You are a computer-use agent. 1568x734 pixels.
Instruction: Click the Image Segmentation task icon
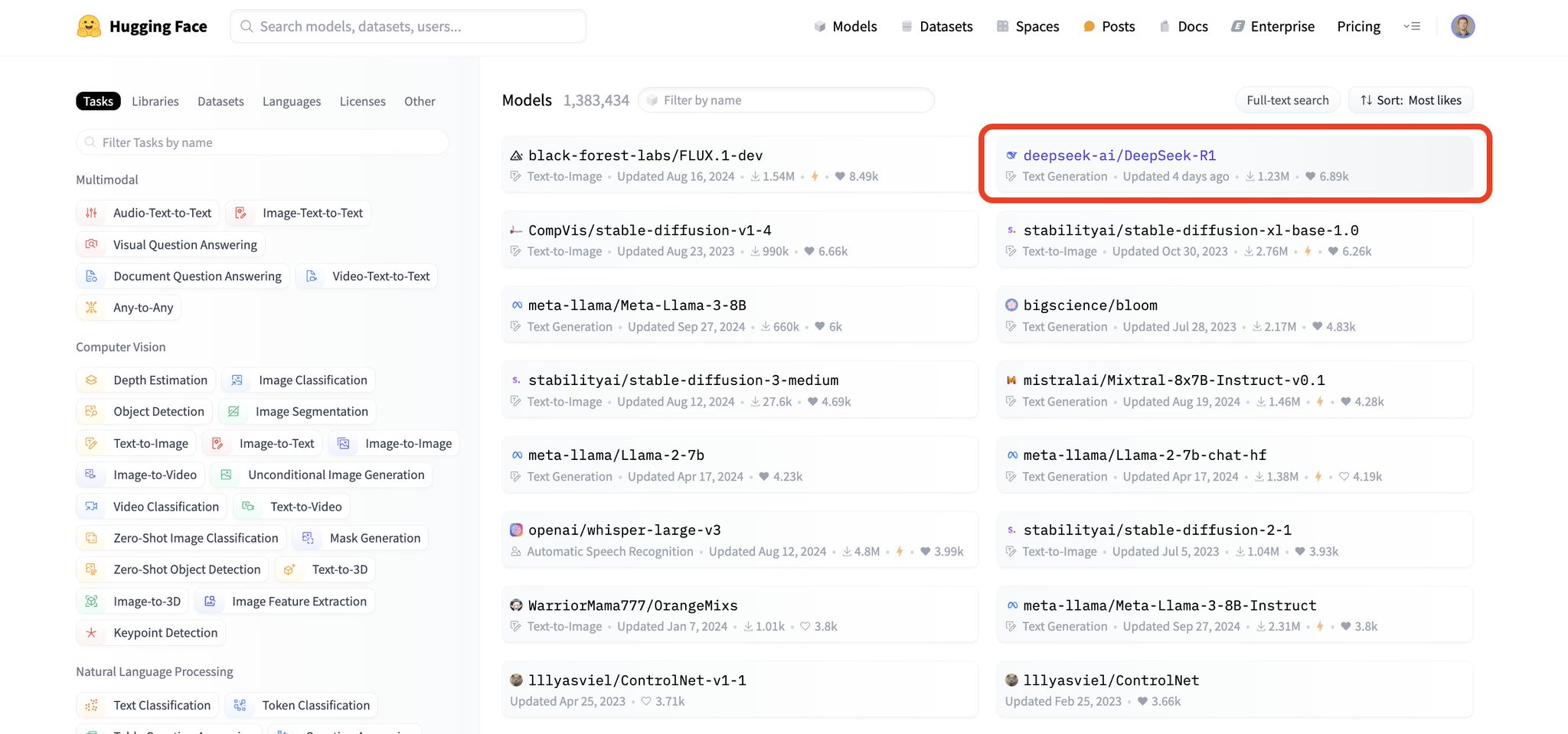pos(234,411)
